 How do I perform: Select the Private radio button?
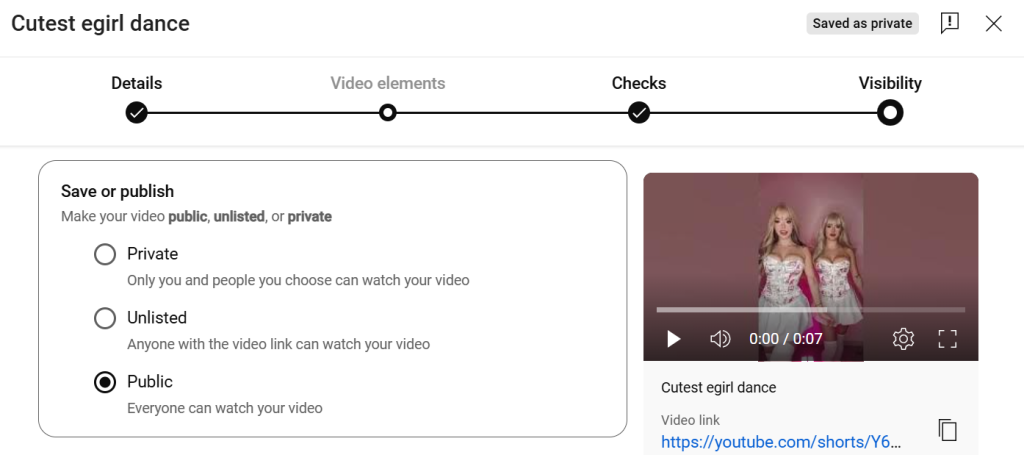point(104,254)
